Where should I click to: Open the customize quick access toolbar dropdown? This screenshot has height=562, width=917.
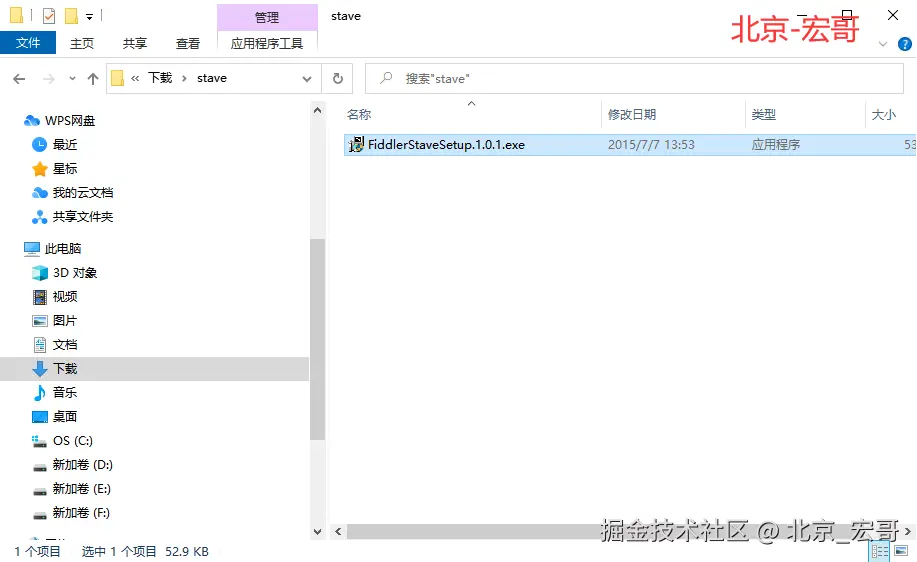coord(89,17)
